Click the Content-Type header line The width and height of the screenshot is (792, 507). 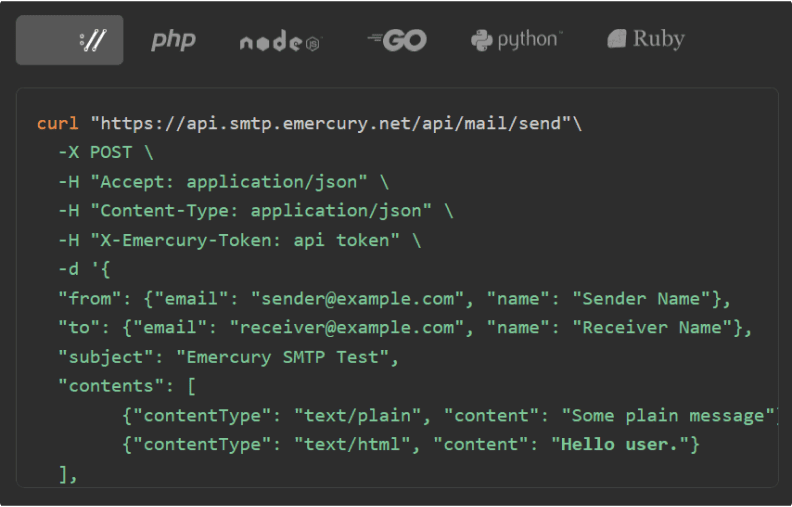(255, 211)
